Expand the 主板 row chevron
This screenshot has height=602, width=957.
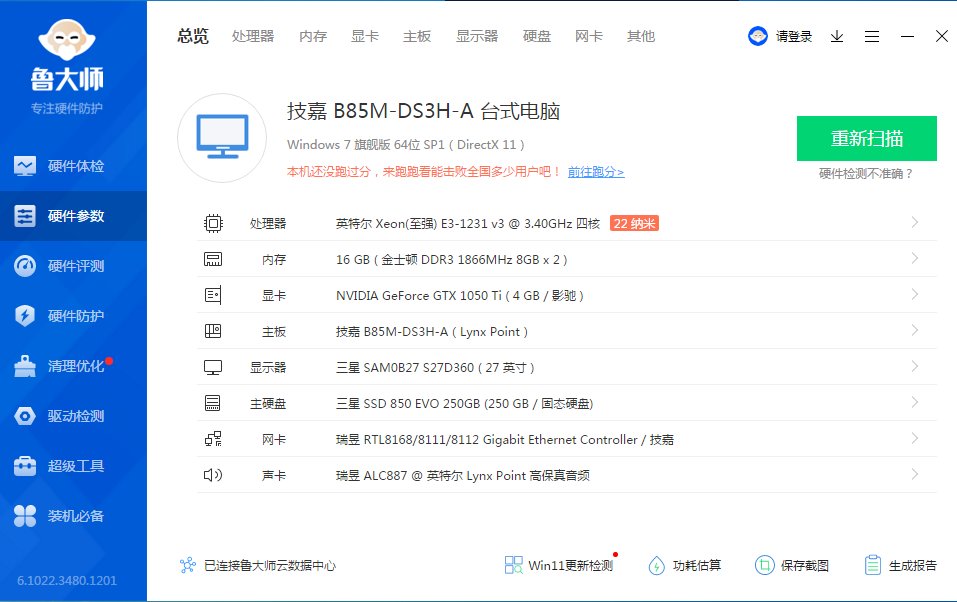(914, 330)
